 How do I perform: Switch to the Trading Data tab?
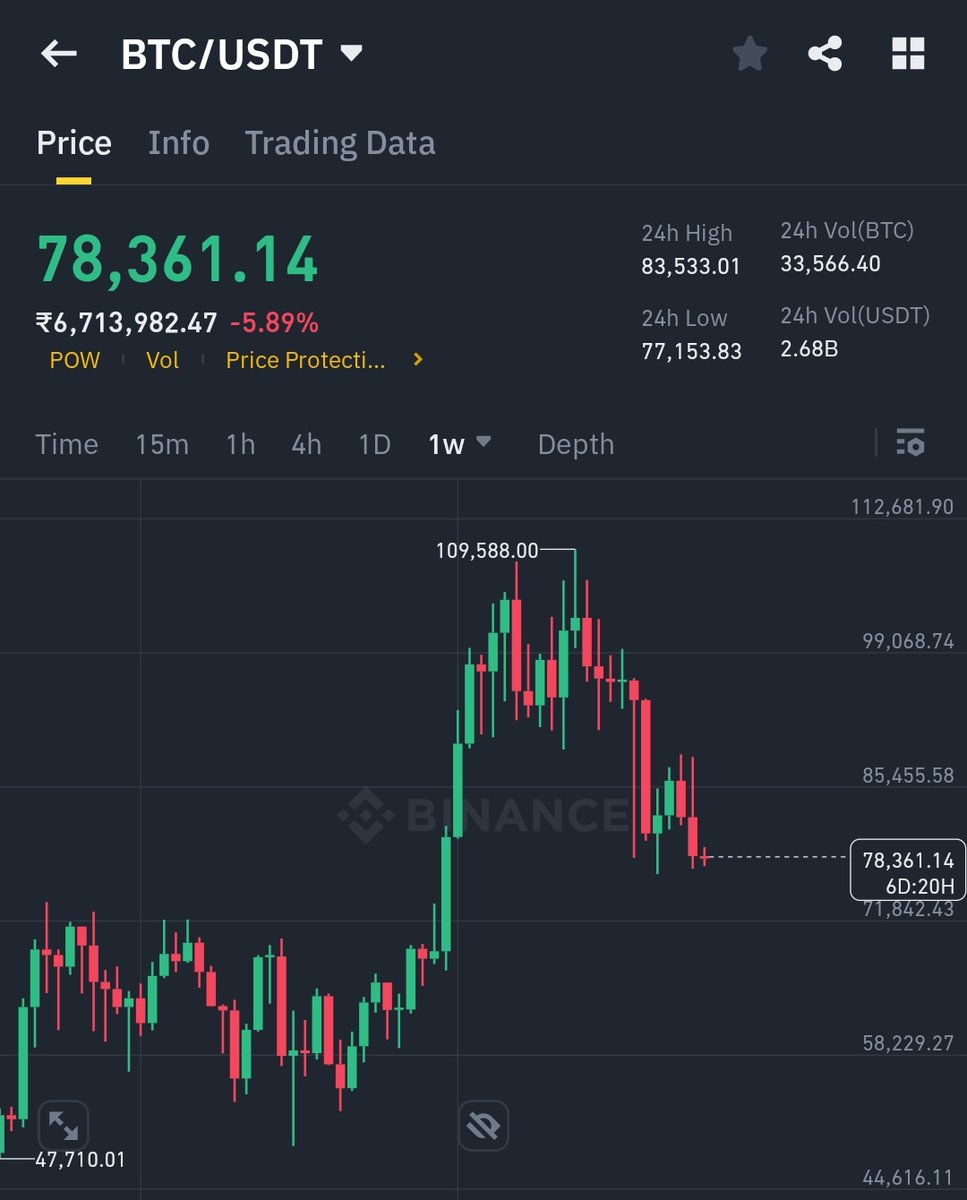click(x=340, y=143)
